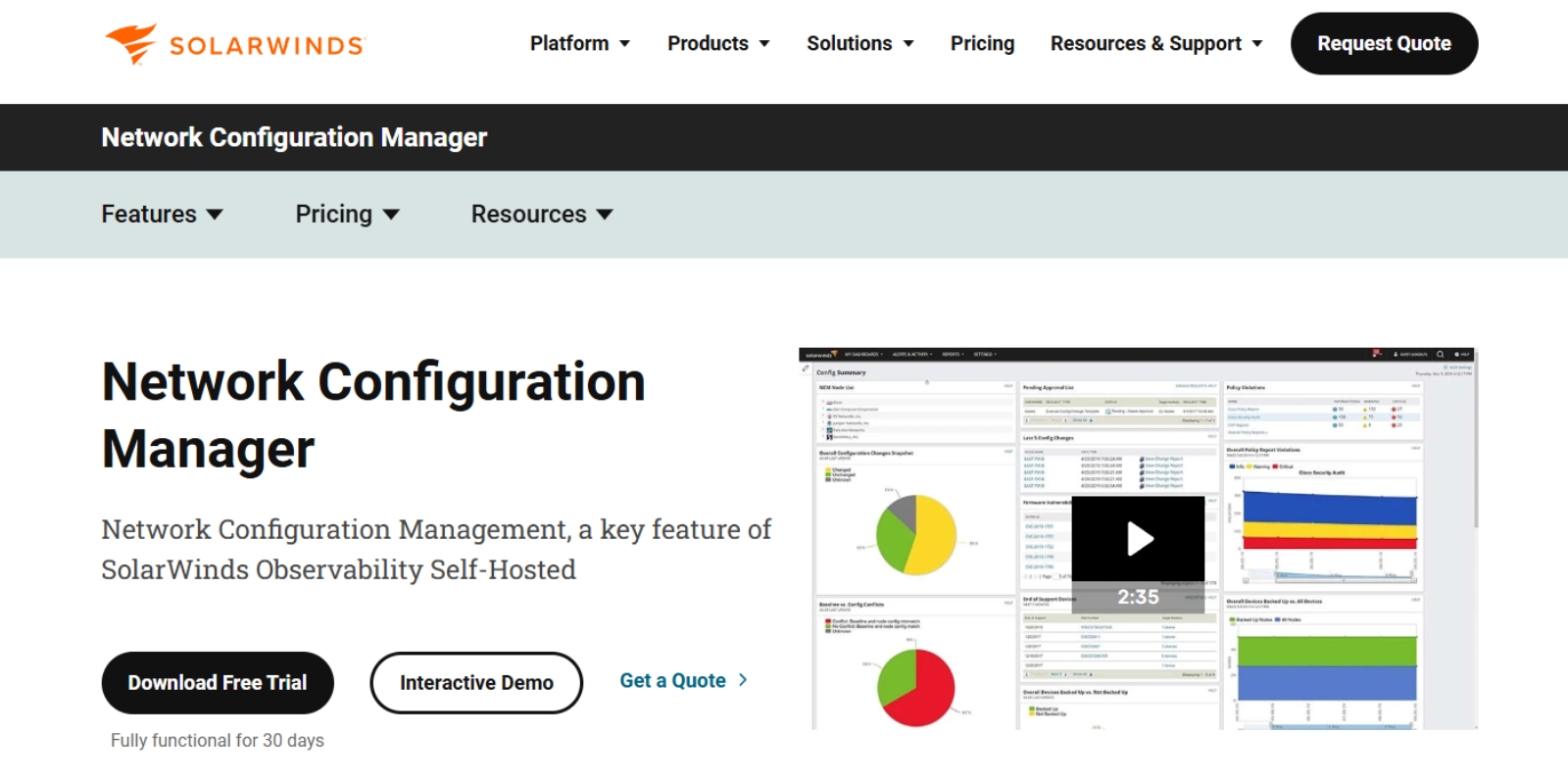Expand the Features dropdown triangle
Viewport: 1568px width, 784px height.
coord(215,215)
